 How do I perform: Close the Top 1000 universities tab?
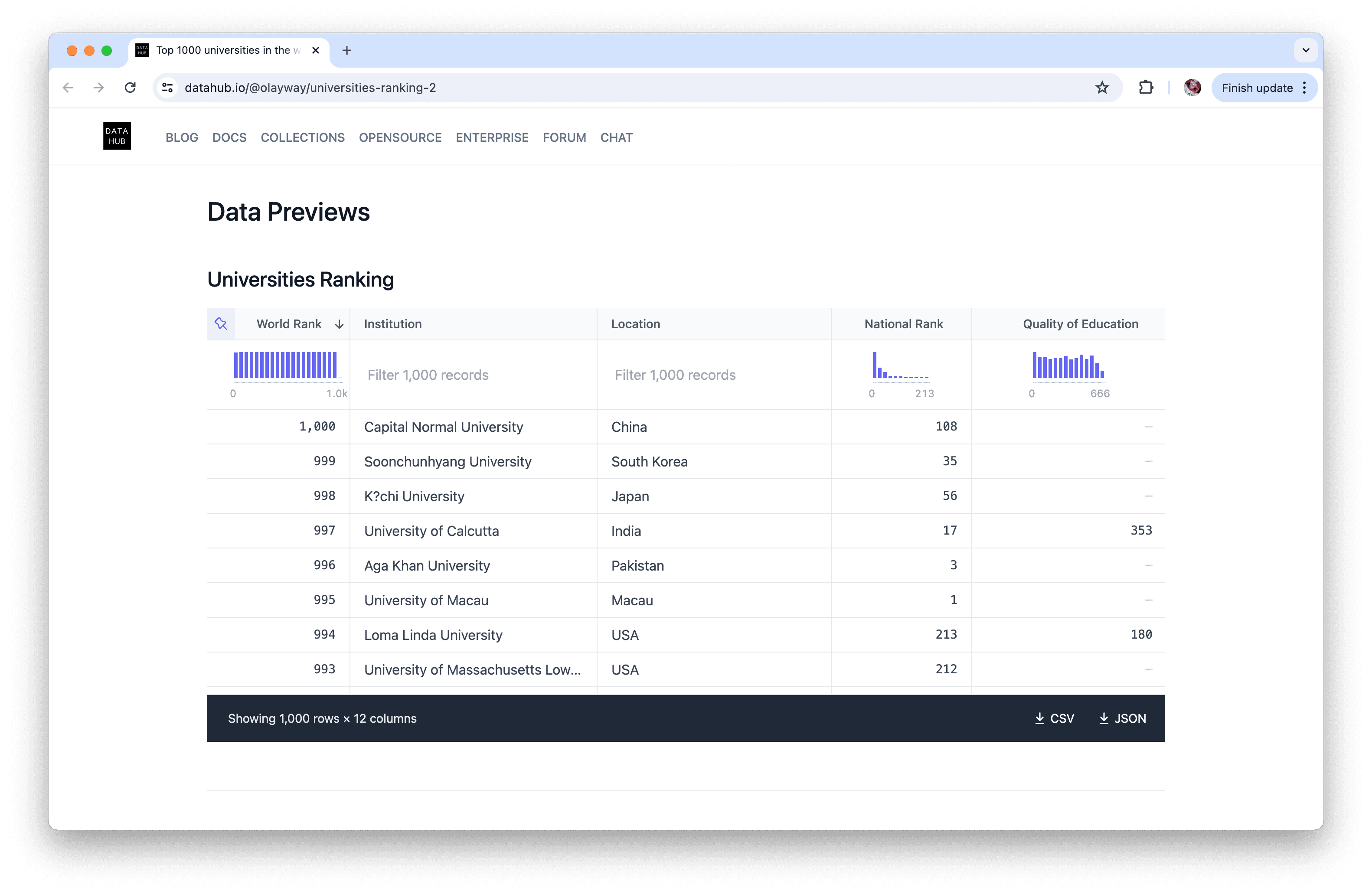(315, 51)
